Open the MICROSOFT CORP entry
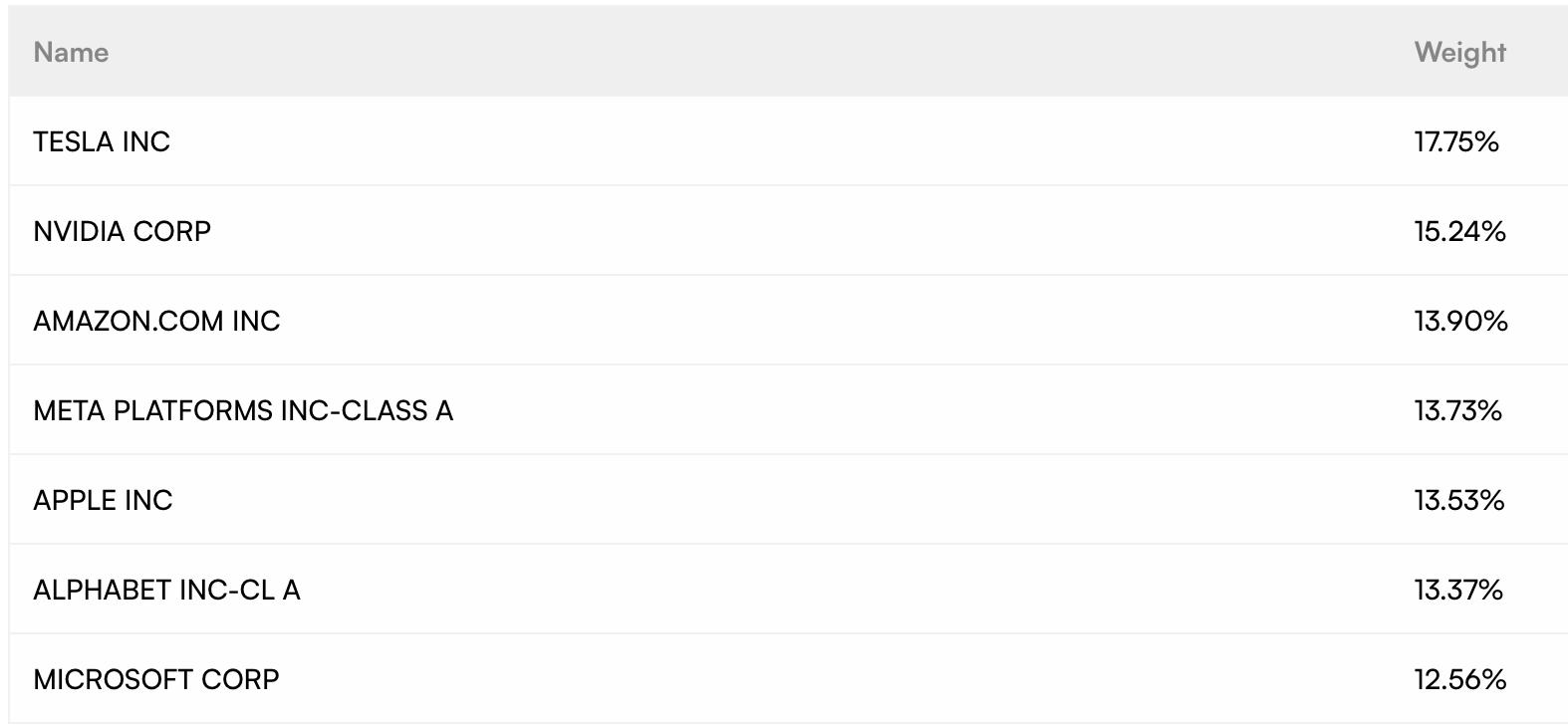 [x=156, y=680]
